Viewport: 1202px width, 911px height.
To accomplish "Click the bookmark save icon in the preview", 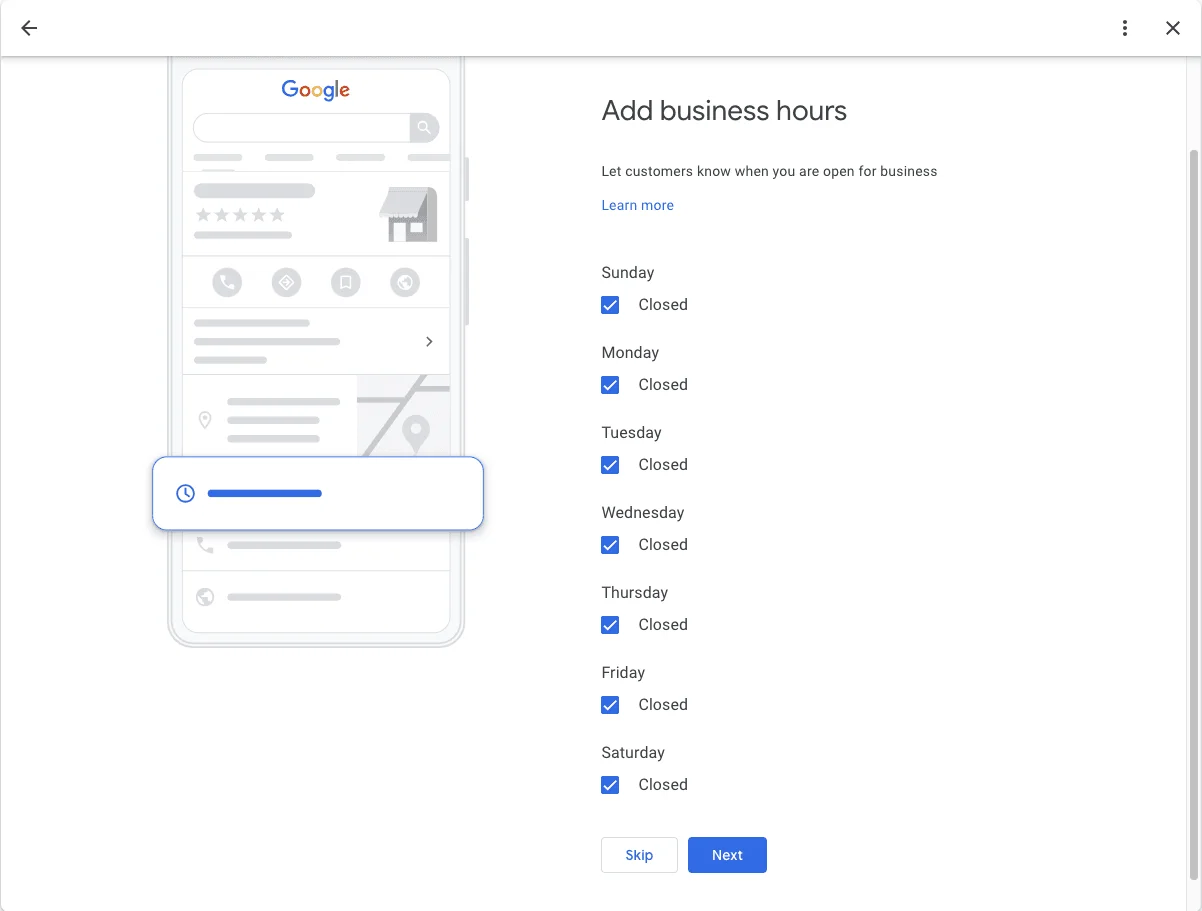I will click(x=346, y=282).
